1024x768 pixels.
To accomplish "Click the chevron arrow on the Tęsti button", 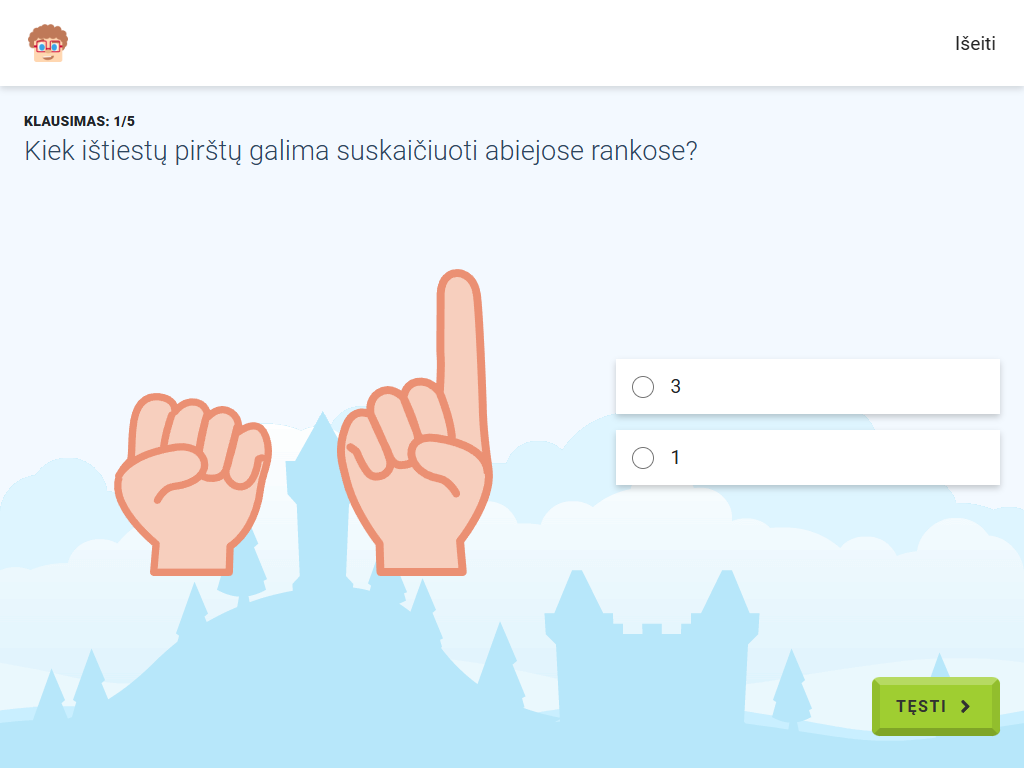I will pos(965,707).
